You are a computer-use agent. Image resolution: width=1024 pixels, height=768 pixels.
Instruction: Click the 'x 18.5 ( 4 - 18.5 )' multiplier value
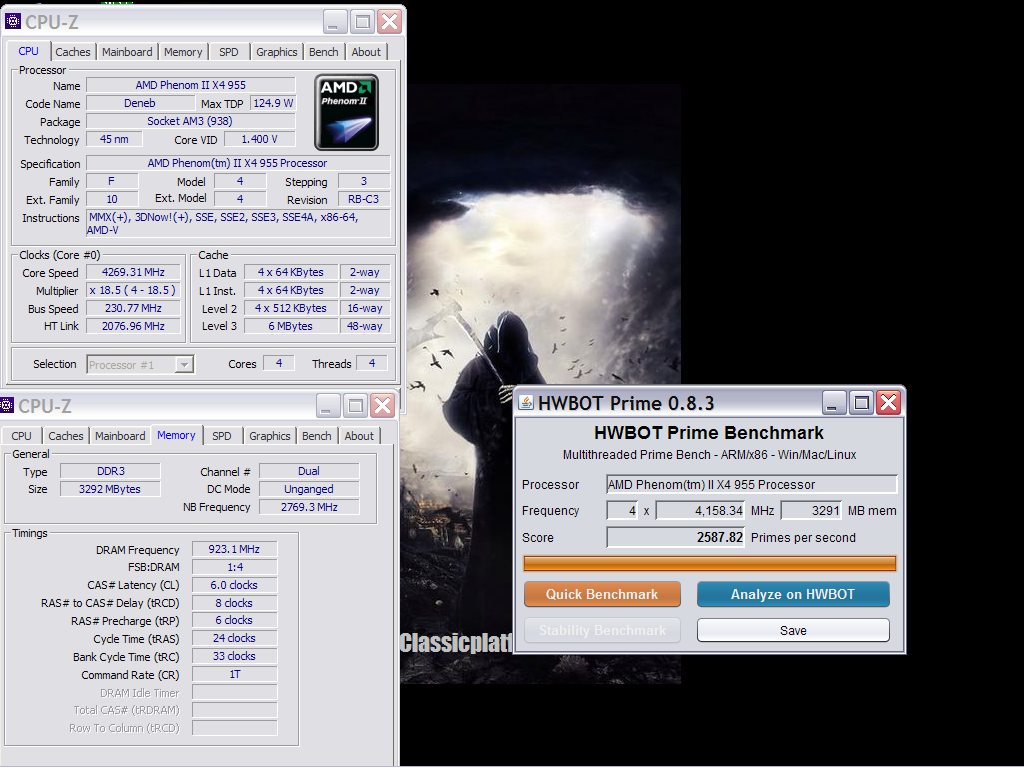pyautogui.click(x=133, y=290)
